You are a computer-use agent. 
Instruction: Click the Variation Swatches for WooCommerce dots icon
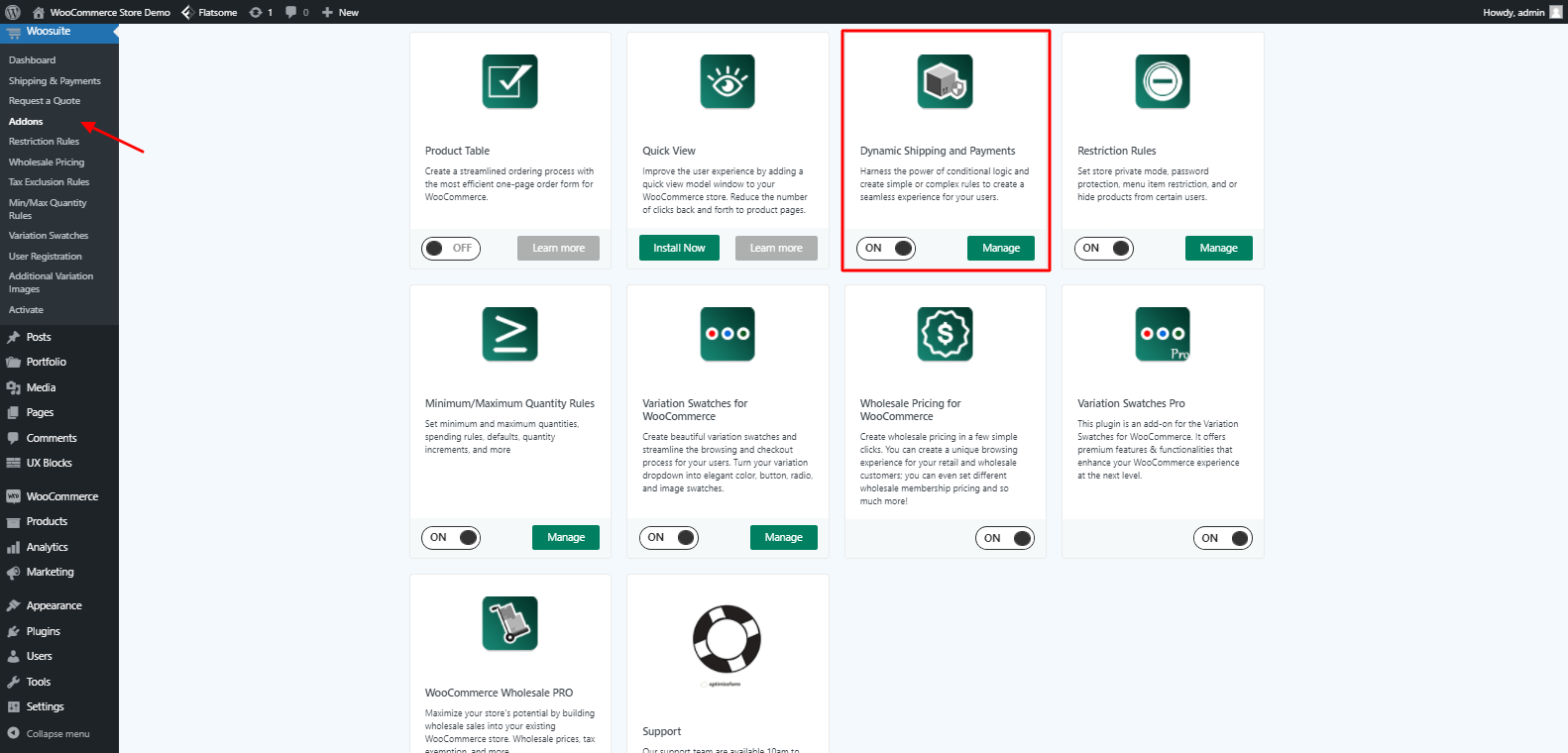coord(728,334)
